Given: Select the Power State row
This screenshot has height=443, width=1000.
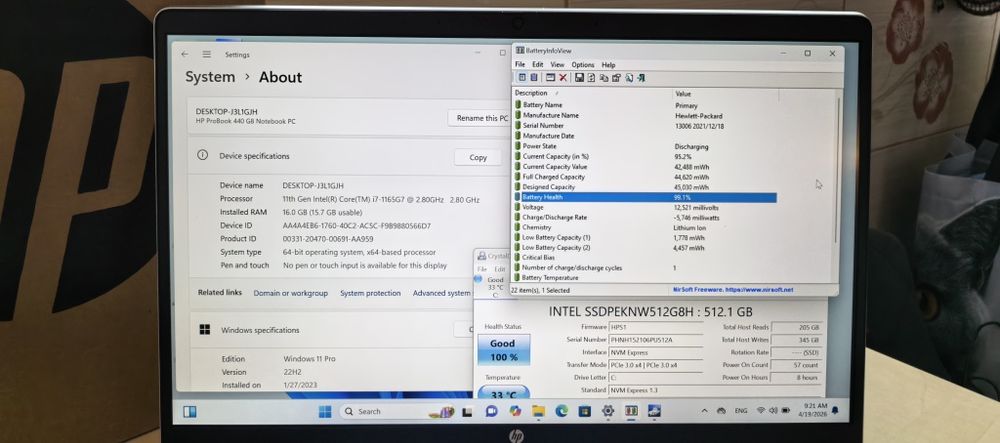Looking at the screenshot, I should [x=645, y=146].
